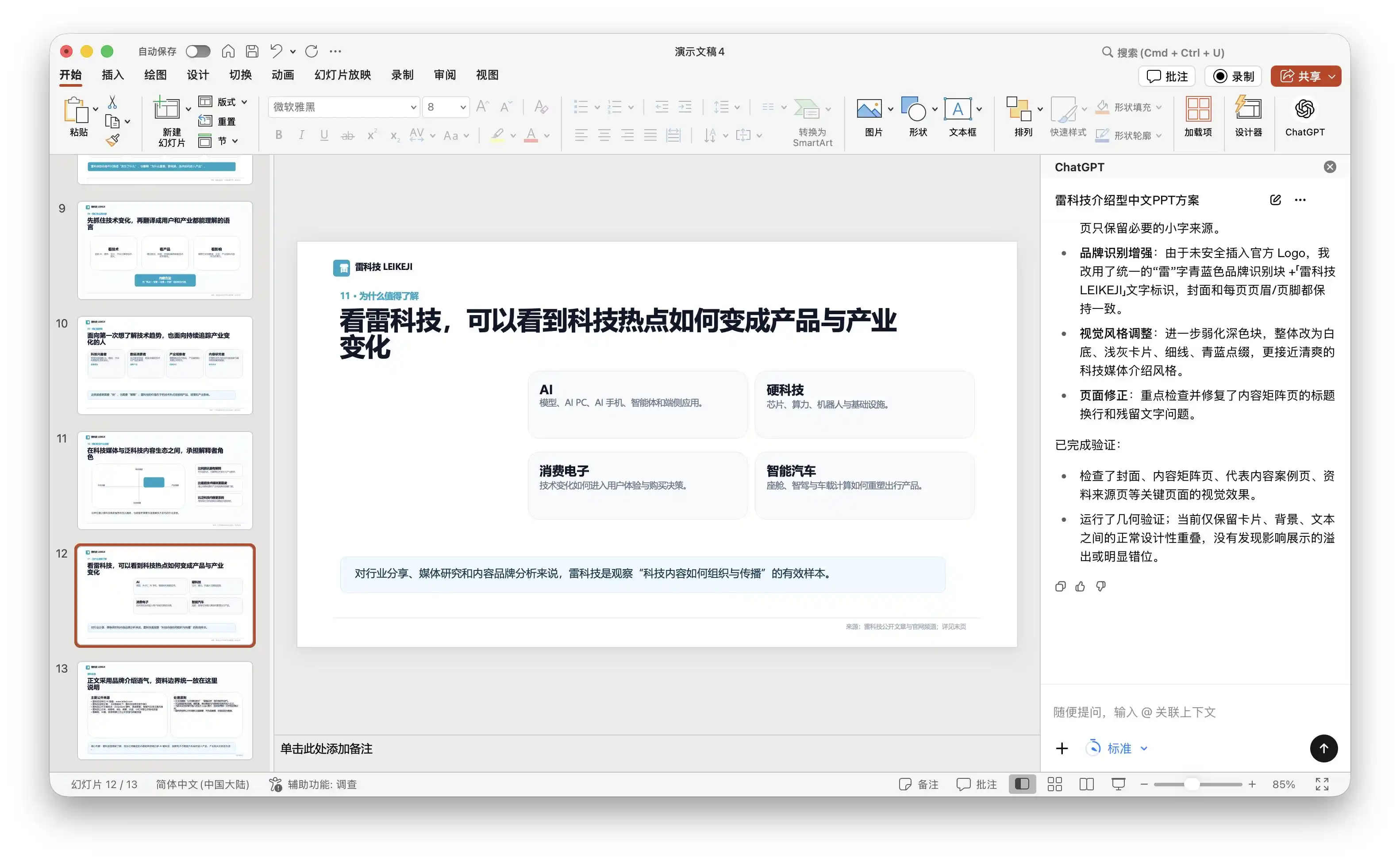Screen dimensions: 1400x862
Task: Toggle Underline formatting
Action: [324, 135]
